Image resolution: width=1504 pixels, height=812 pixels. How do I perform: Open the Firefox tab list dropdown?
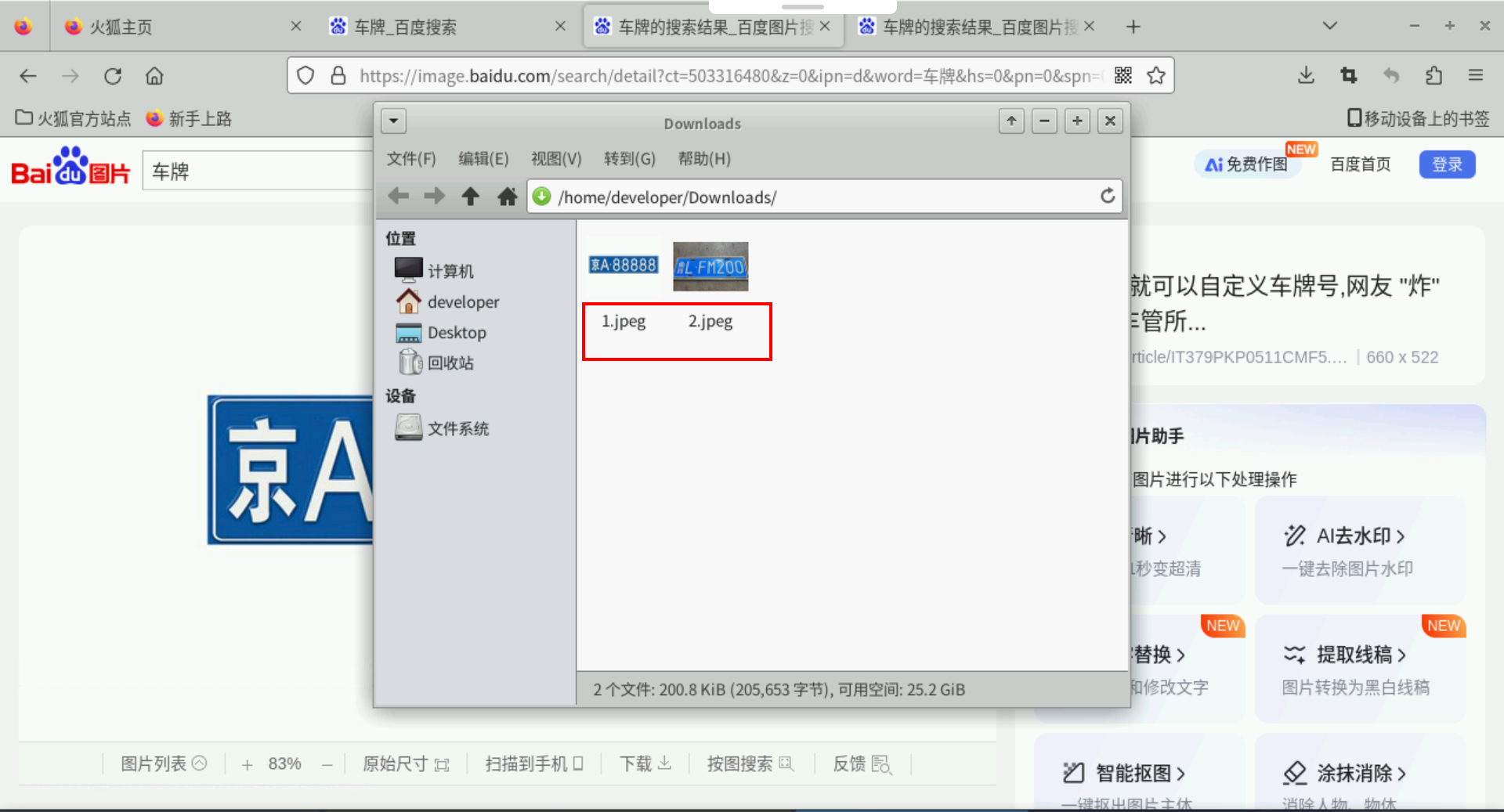click(x=1329, y=26)
